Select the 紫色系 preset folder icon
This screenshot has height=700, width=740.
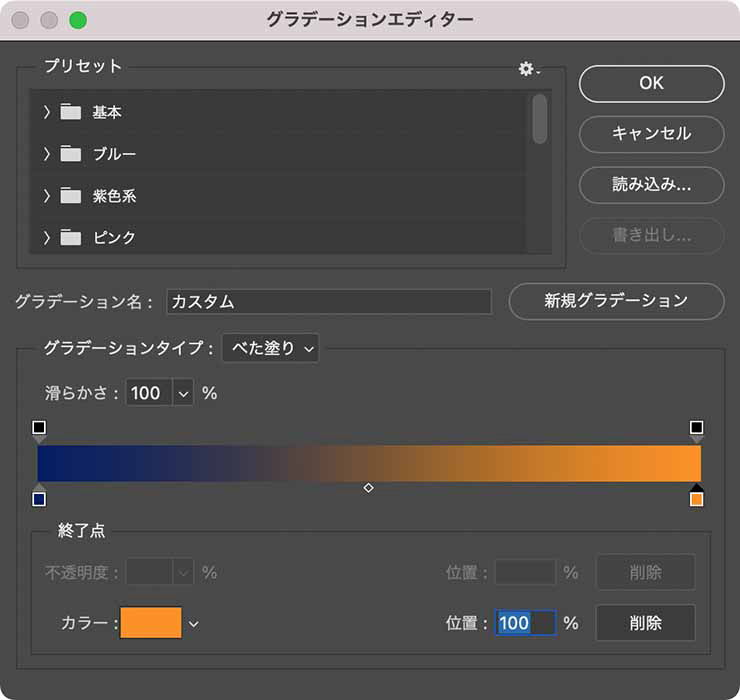click(x=70, y=196)
